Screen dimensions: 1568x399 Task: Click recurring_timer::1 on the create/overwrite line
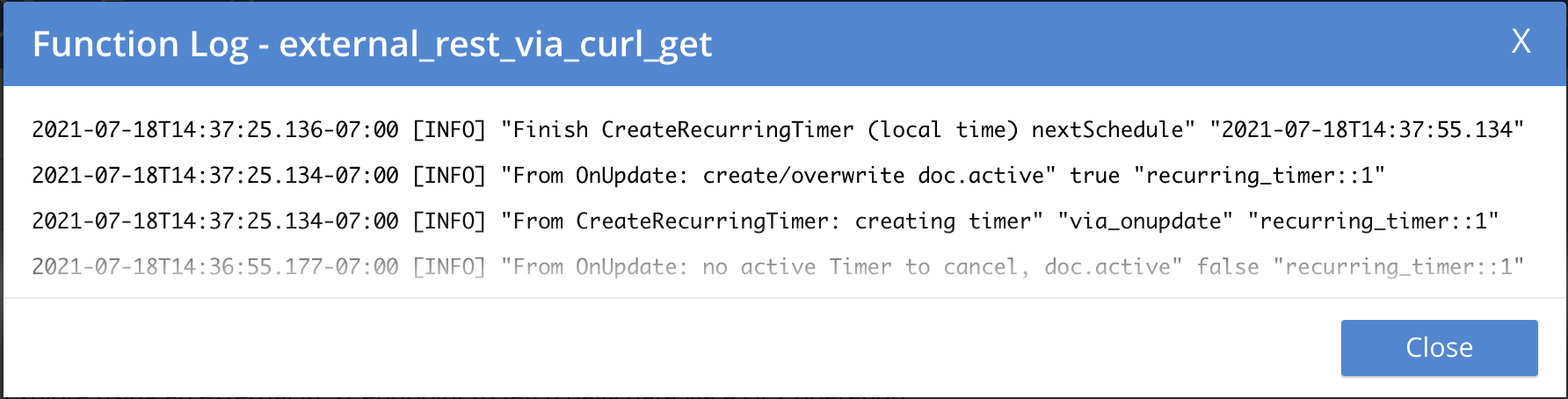[1259, 176]
